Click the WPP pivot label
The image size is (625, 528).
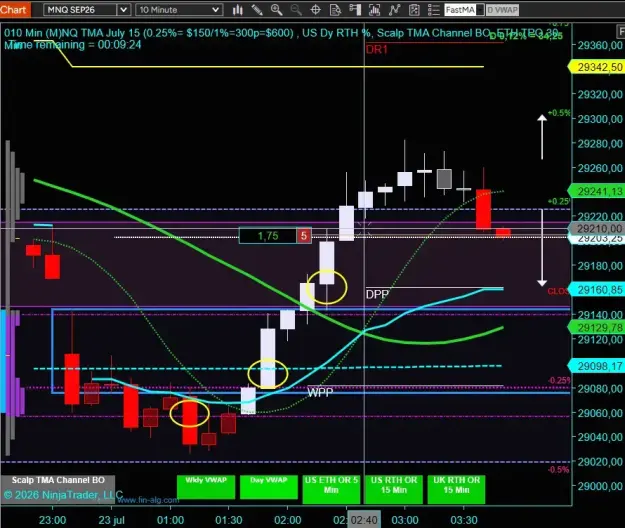[320, 393]
